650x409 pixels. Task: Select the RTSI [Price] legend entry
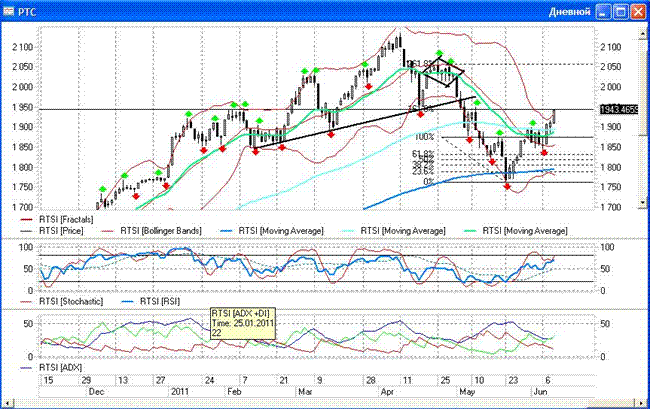pyautogui.click(x=52, y=231)
